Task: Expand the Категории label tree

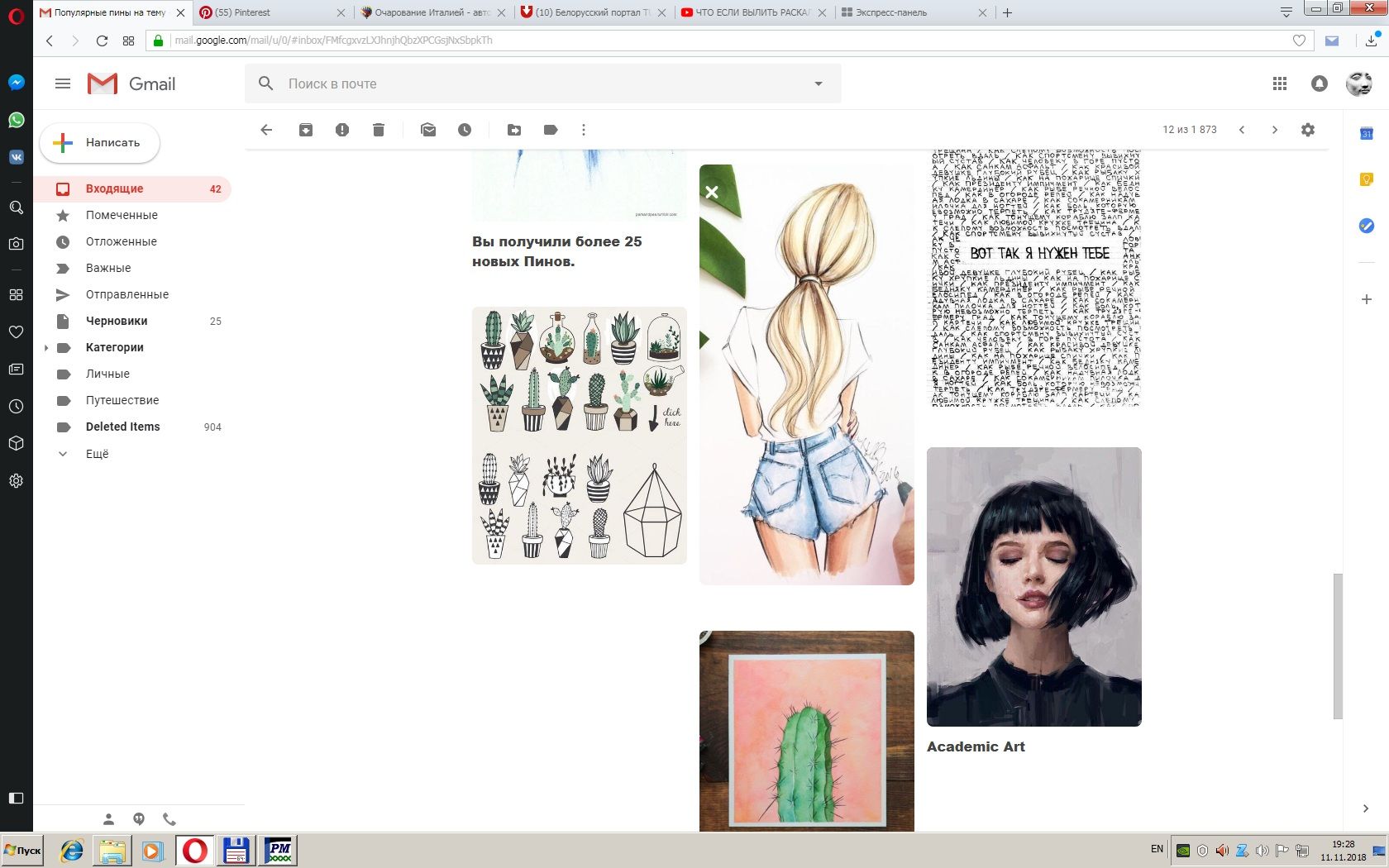Action: point(46,348)
